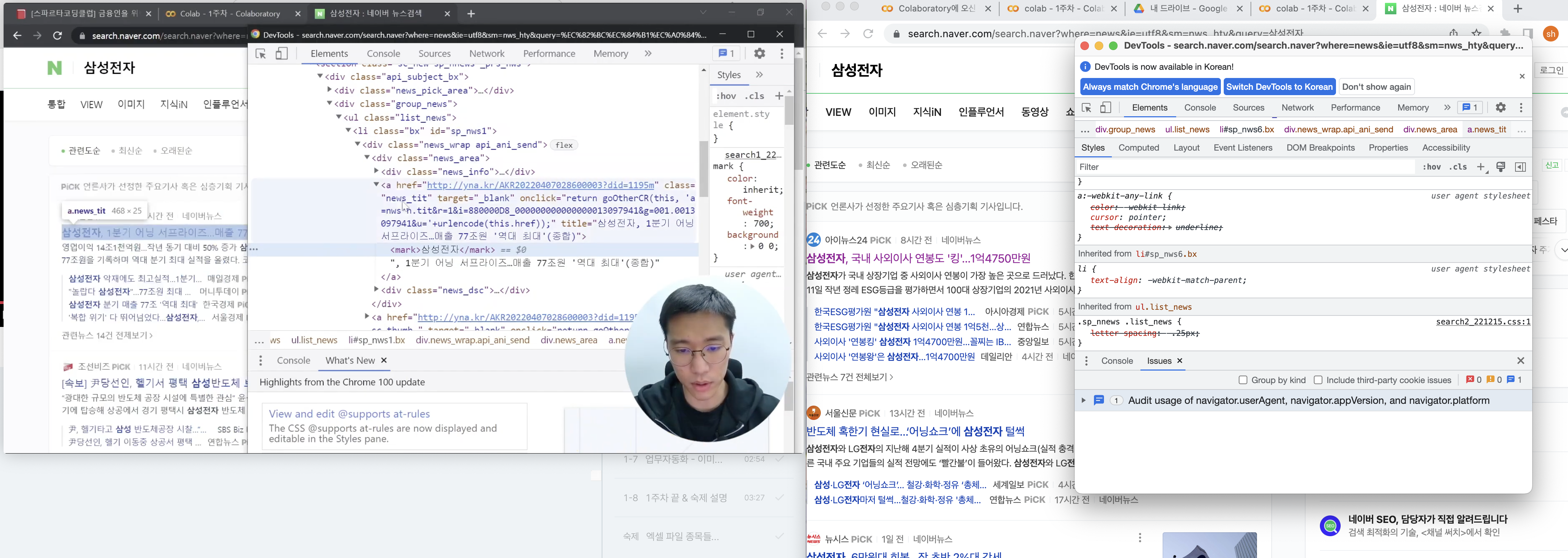
Task: Switch to Console tab in right DevTools drawer
Action: [1117, 361]
